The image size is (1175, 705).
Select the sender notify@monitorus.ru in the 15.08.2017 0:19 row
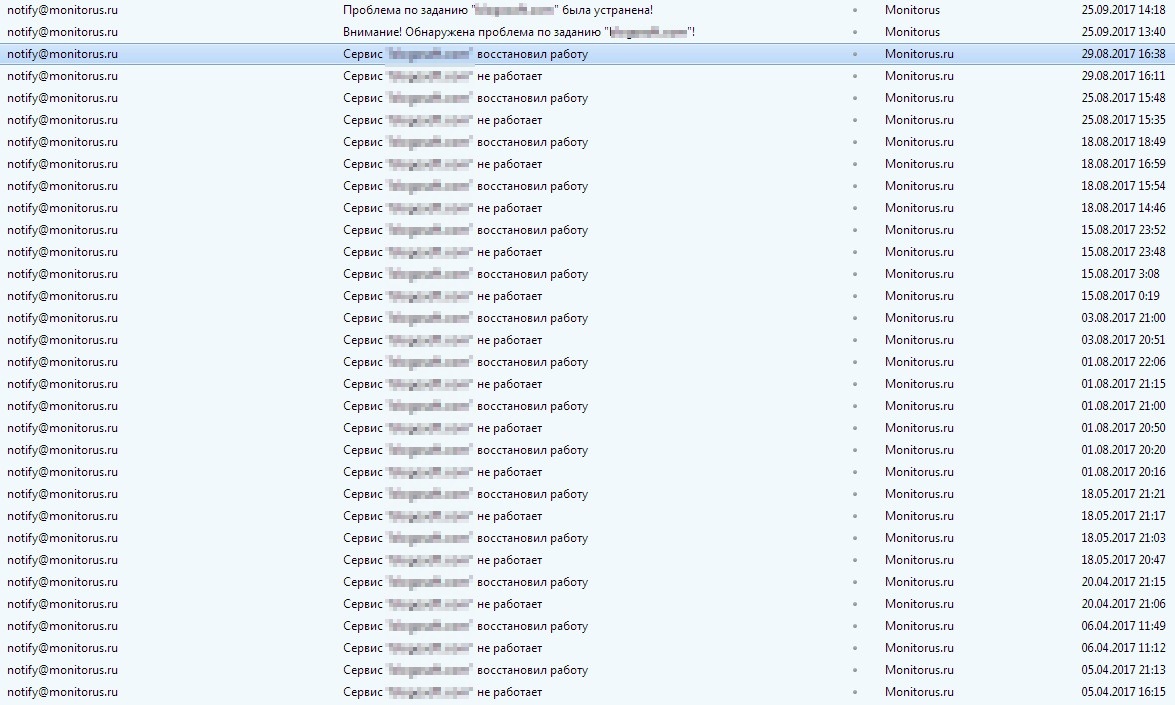[x=62, y=296]
